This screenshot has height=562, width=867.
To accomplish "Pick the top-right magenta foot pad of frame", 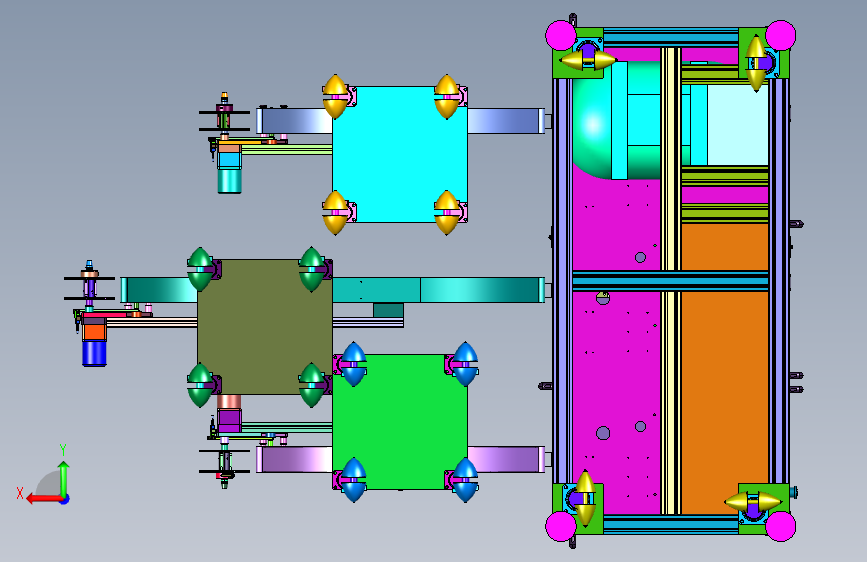I will pyautogui.click(x=780, y=35).
